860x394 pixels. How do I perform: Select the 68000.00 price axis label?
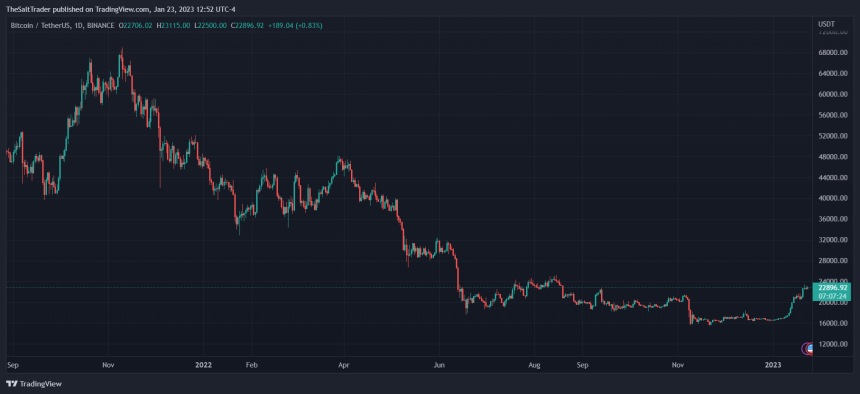[833, 53]
